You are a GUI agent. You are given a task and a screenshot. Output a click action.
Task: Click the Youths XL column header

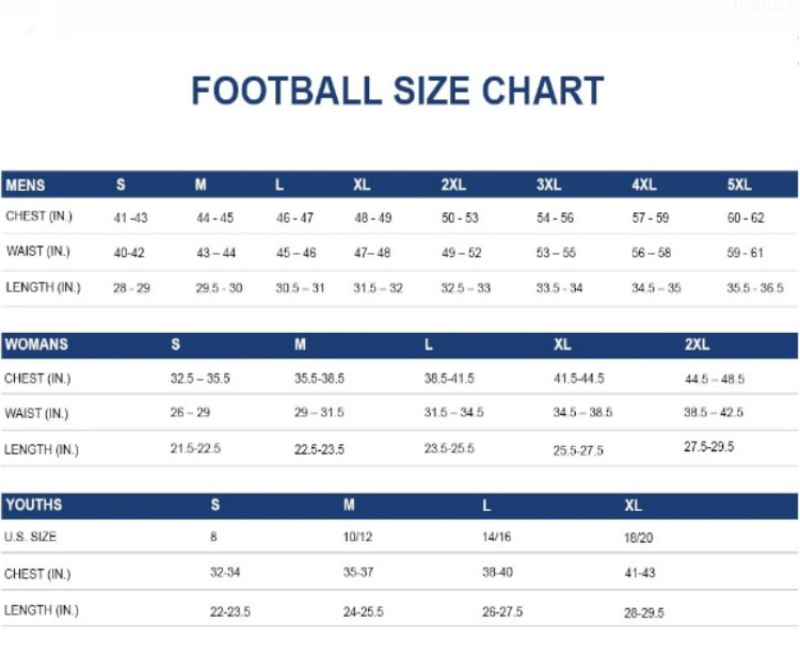coord(633,506)
